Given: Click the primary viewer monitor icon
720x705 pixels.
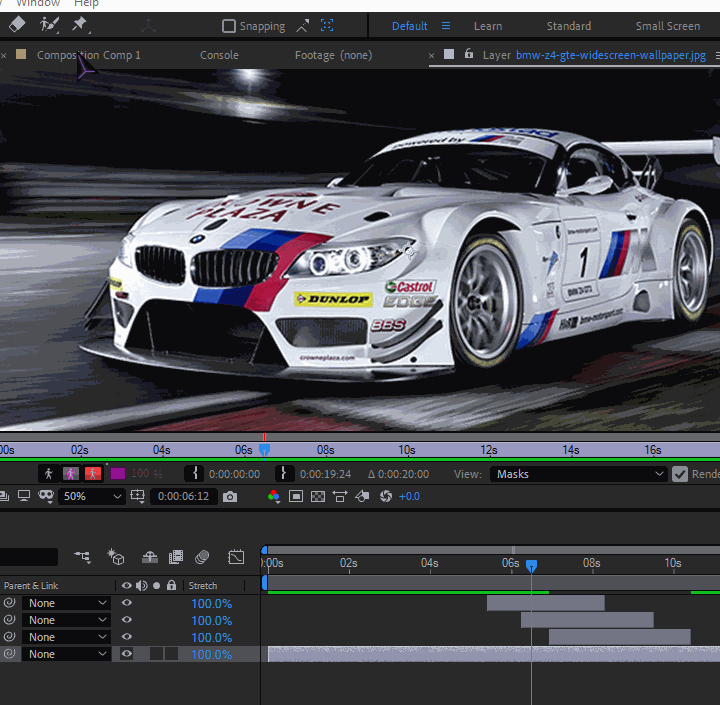Looking at the screenshot, I should [24, 496].
